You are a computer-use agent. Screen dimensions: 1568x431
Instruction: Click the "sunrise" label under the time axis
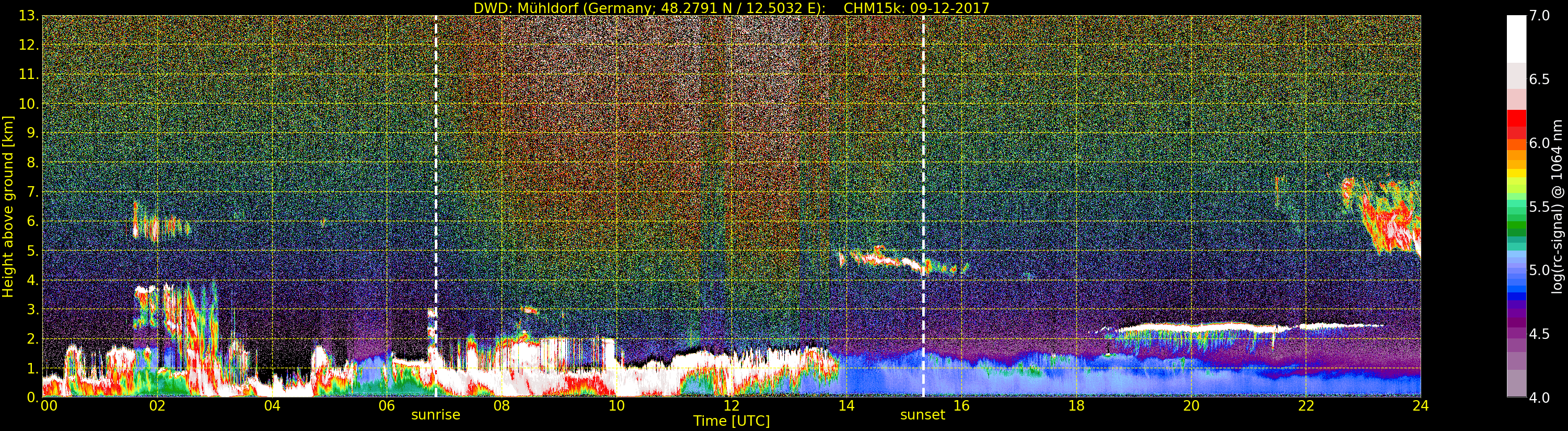coord(436,415)
